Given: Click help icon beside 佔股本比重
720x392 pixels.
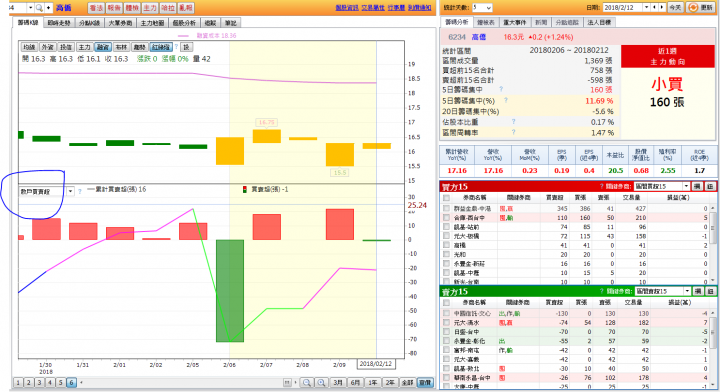Looking at the screenshot, I should [513, 122].
